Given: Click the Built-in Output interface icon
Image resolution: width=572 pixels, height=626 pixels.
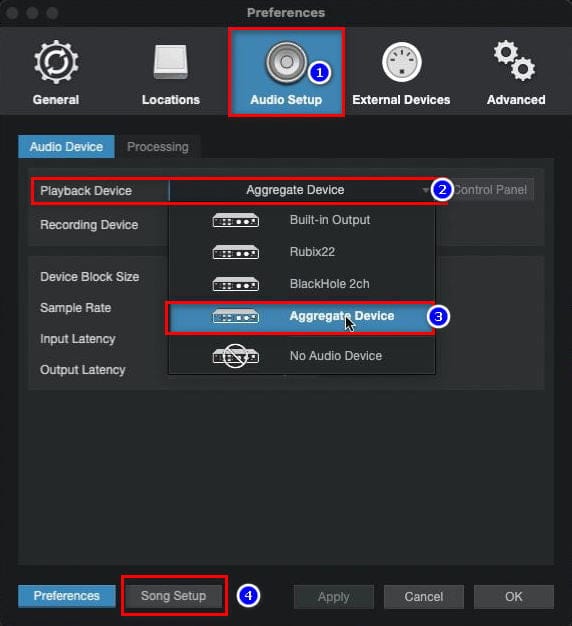Looking at the screenshot, I should click(x=236, y=220).
